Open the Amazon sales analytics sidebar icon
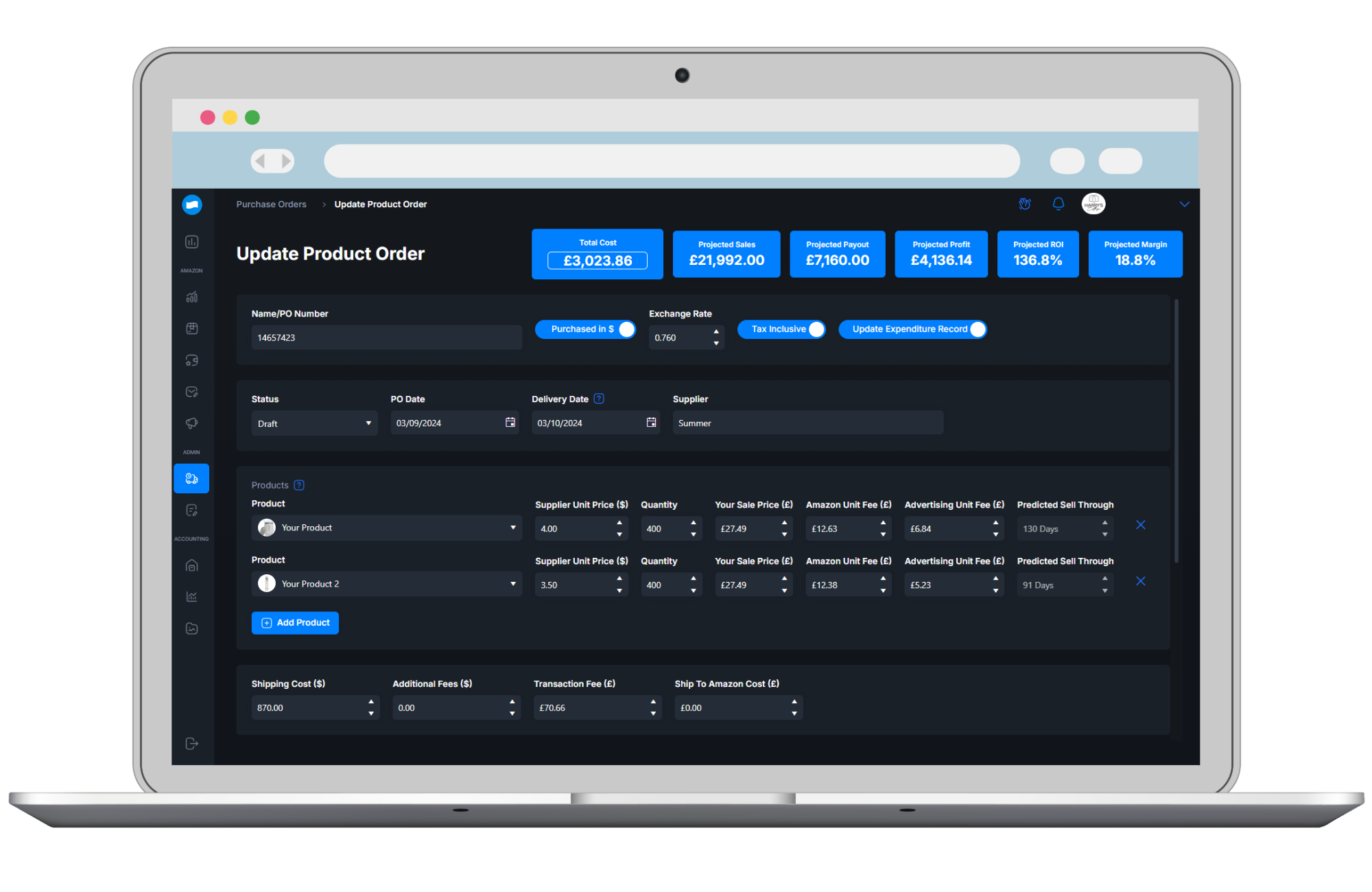The width and height of the screenshot is (1372, 892). [x=192, y=297]
